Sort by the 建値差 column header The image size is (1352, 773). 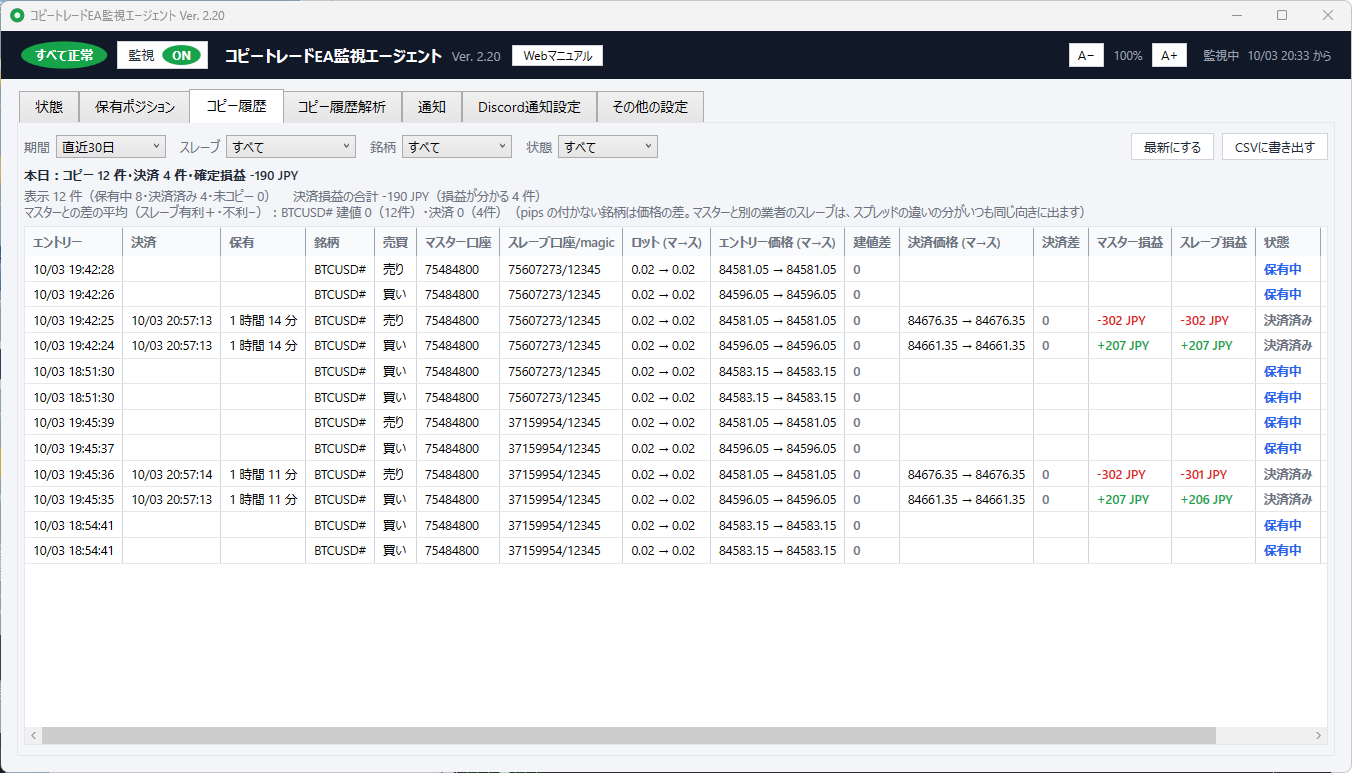click(x=872, y=242)
